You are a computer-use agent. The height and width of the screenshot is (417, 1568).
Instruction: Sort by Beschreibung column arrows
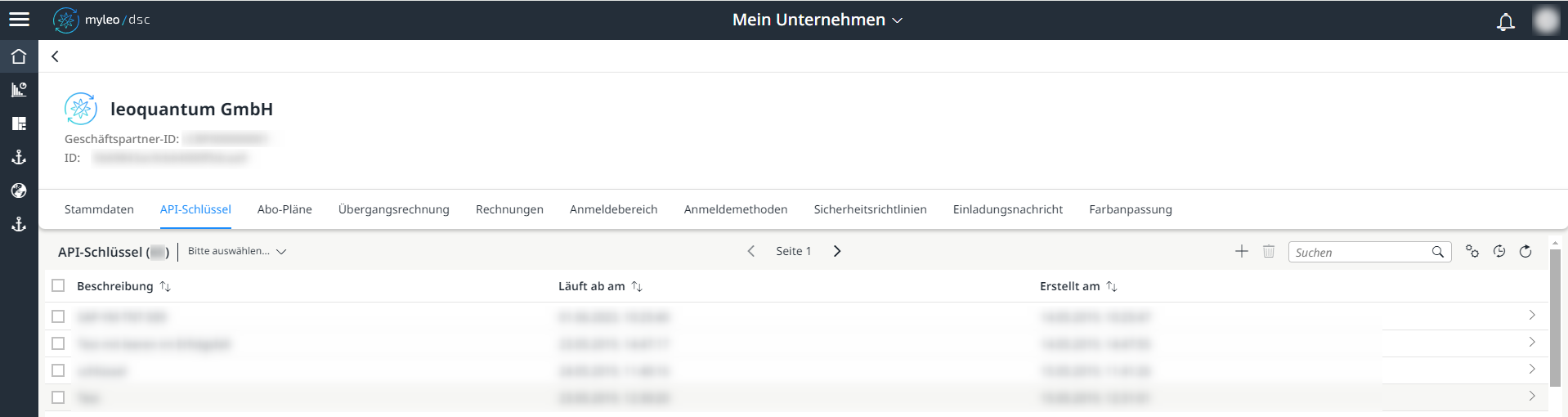pyautogui.click(x=165, y=286)
